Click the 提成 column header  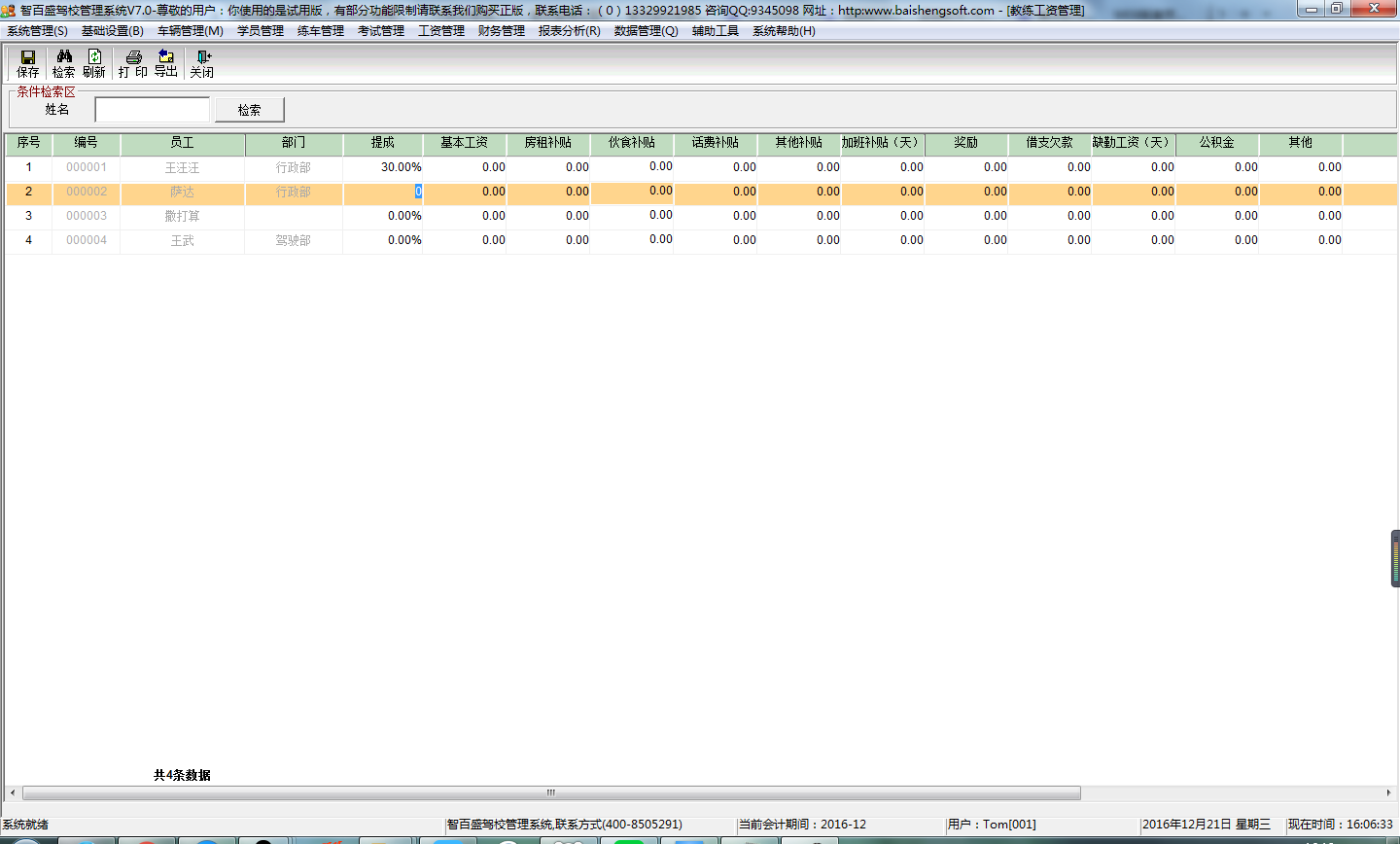(383, 143)
